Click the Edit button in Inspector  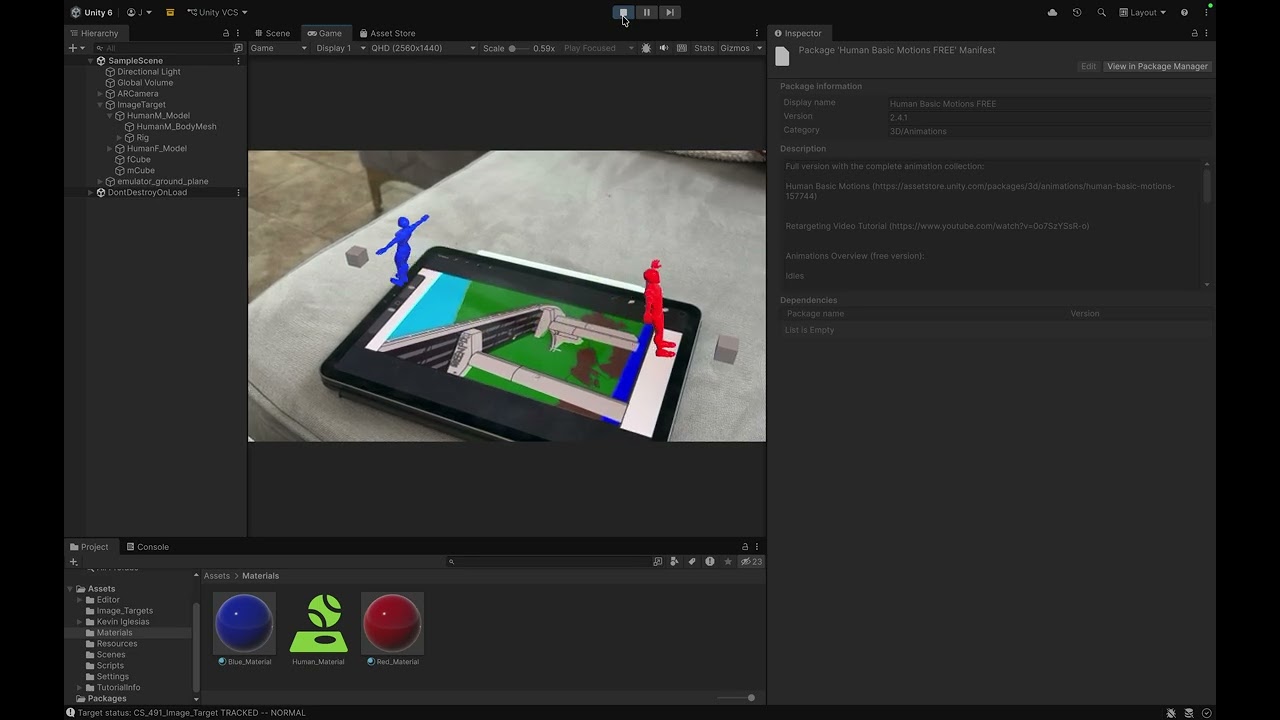coord(1088,66)
